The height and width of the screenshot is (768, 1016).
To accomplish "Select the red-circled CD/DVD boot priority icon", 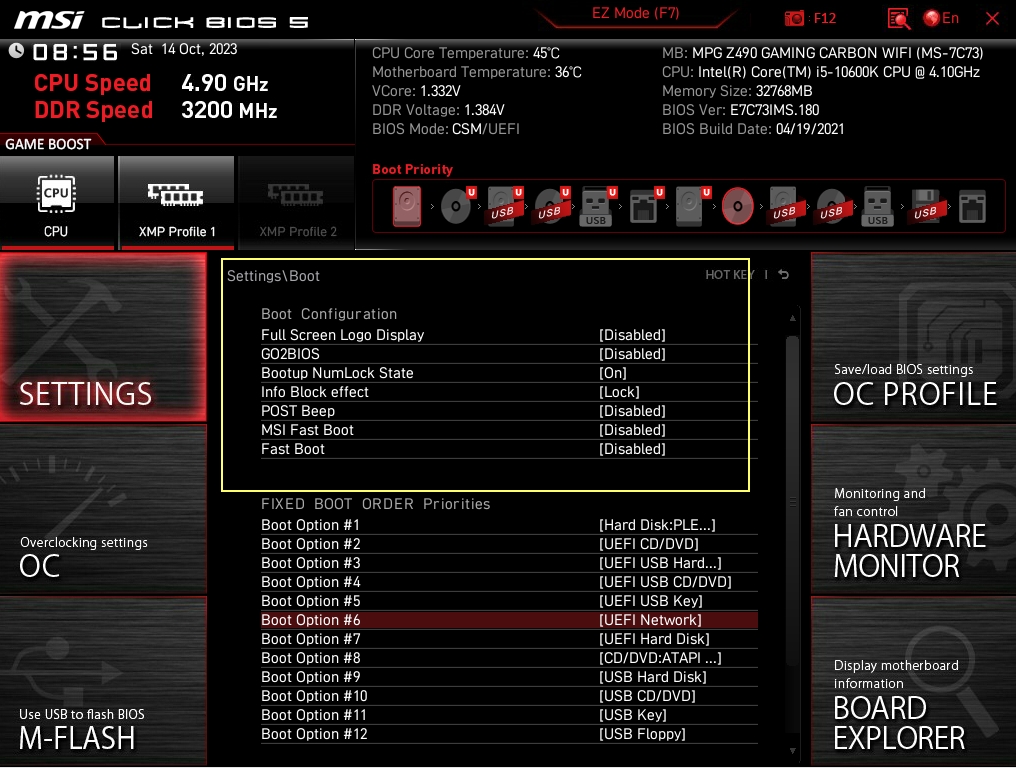I will click(737, 207).
